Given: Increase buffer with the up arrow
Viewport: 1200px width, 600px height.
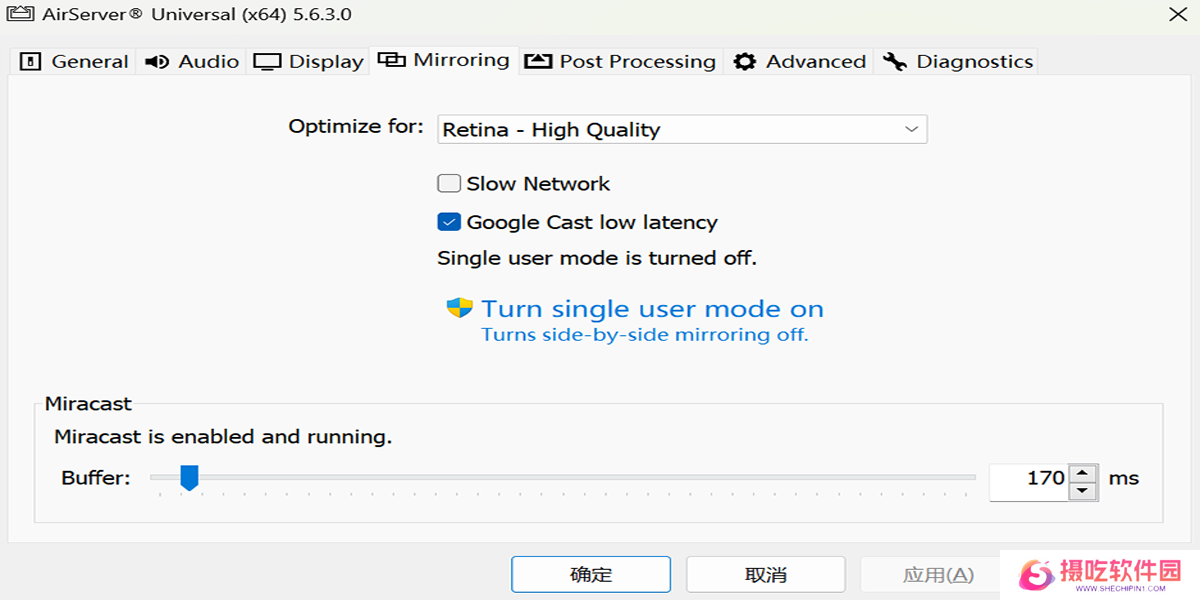Looking at the screenshot, I should click(1083, 472).
